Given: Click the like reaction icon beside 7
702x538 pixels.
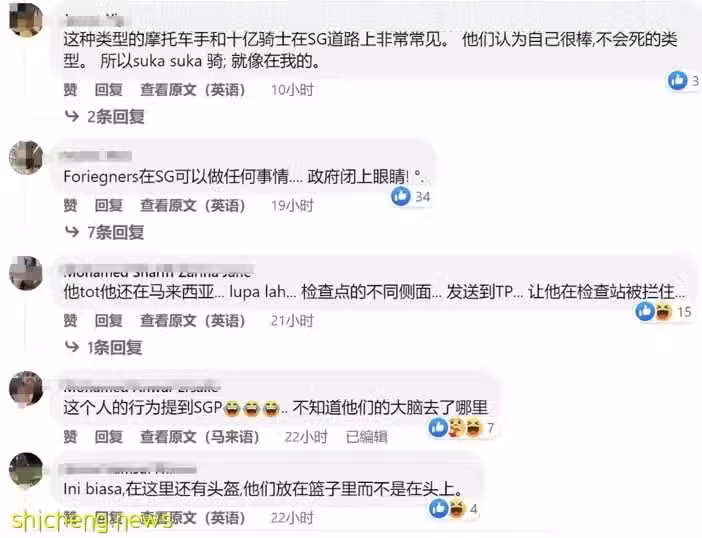Looking at the screenshot, I should point(438,428).
